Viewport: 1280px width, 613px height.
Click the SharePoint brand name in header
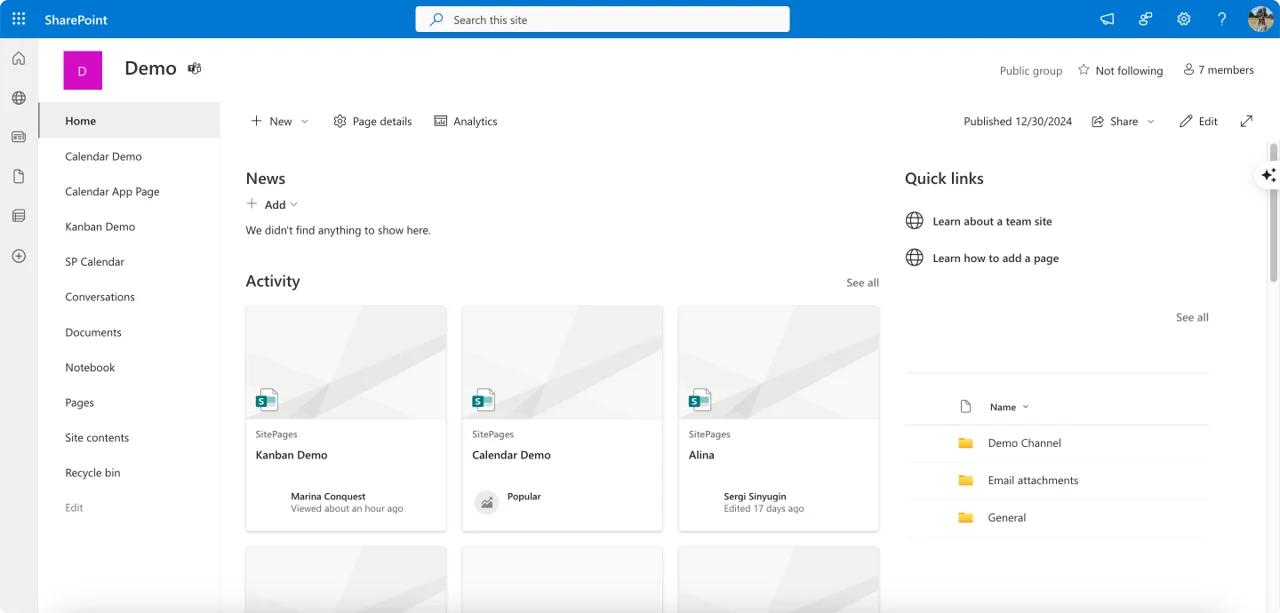[x=76, y=19]
